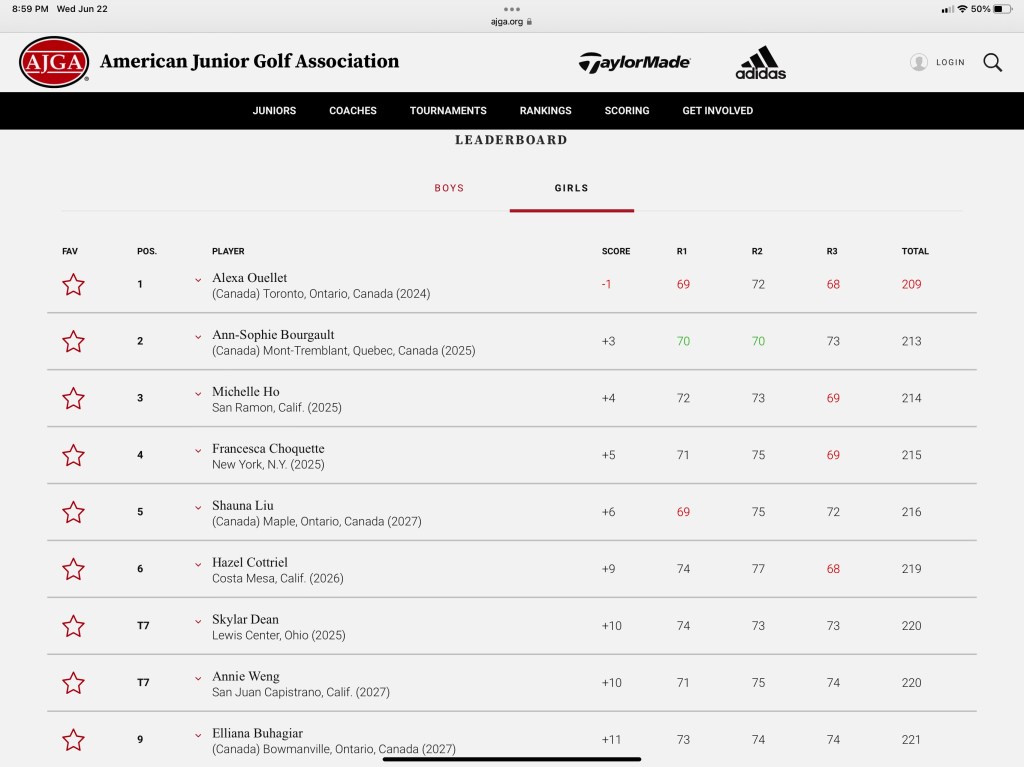
Task: Open the Tournaments menu
Action: click(448, 111)
